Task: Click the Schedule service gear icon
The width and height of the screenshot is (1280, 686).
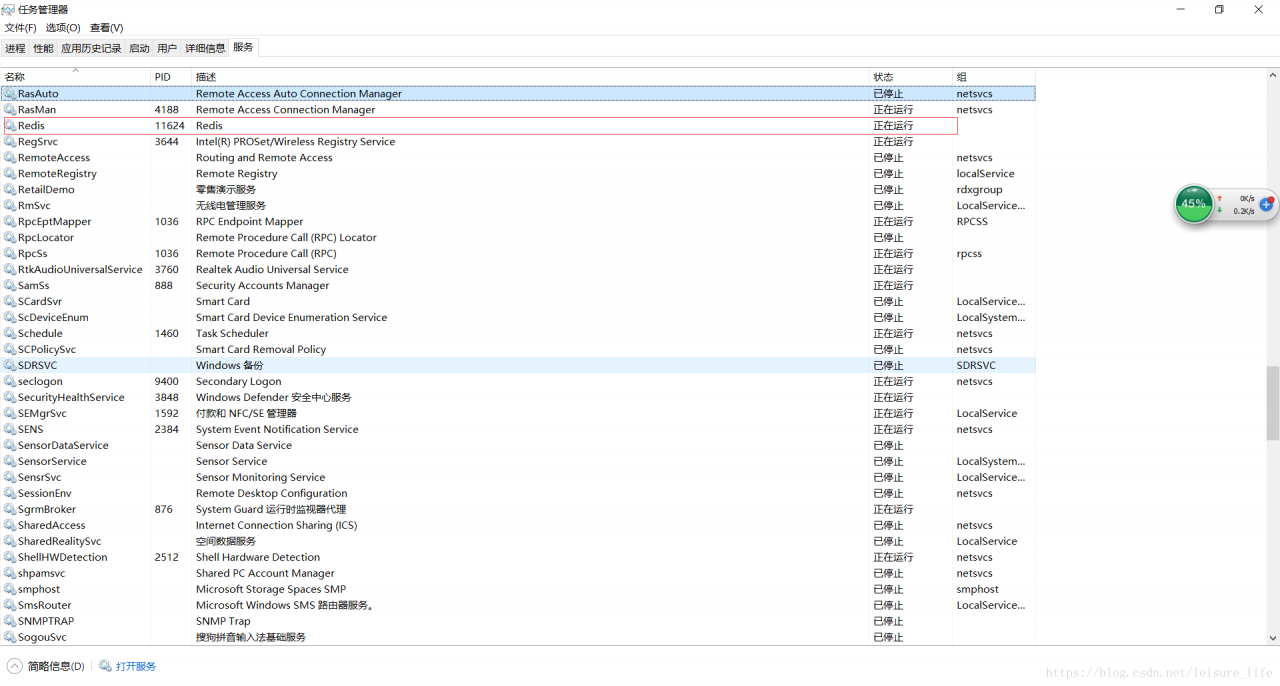Action: pyautogui.click(x=10, y=333)
